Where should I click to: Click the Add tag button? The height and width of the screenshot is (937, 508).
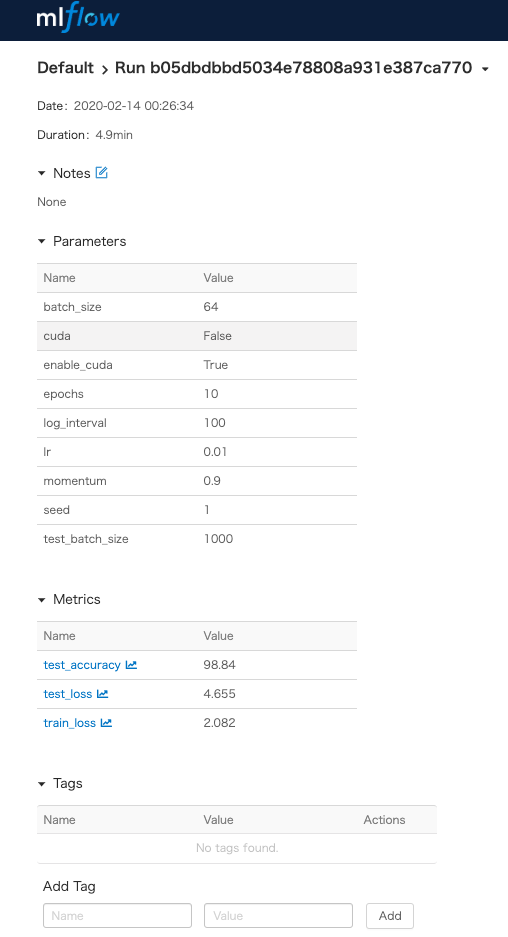[x=390, y=915]
